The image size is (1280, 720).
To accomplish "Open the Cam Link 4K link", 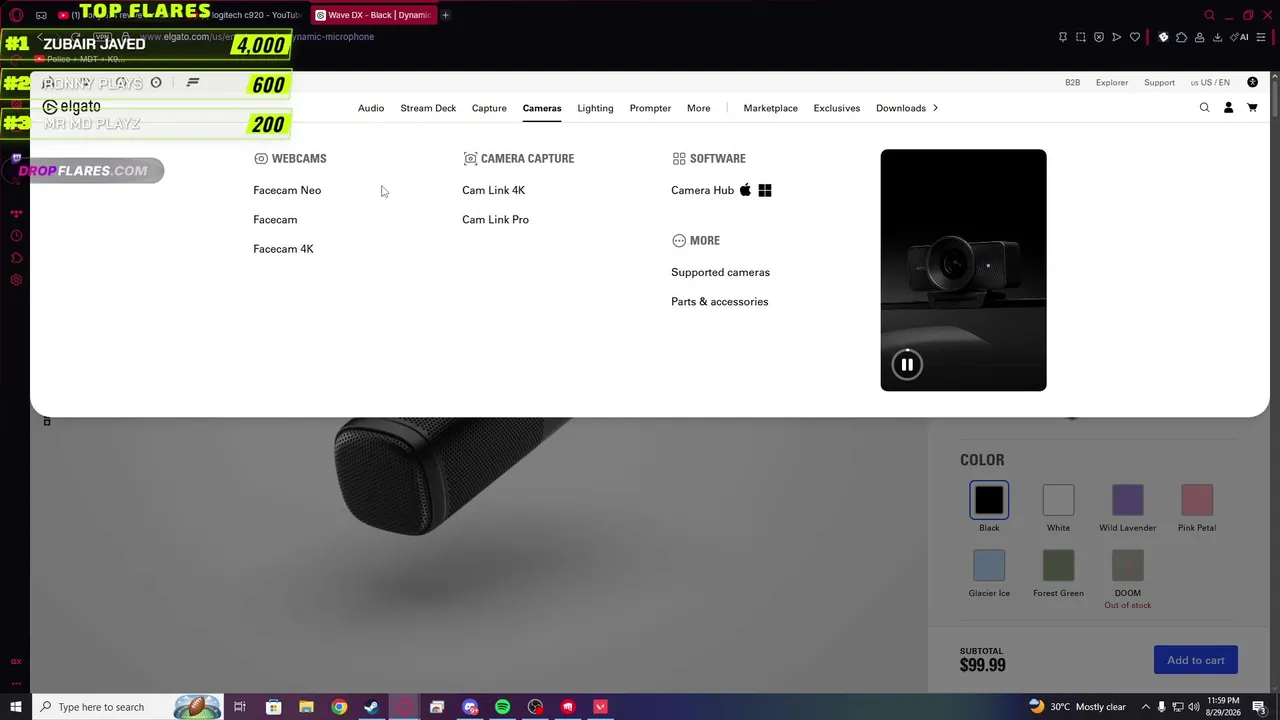I will click(x=493, y=190).
